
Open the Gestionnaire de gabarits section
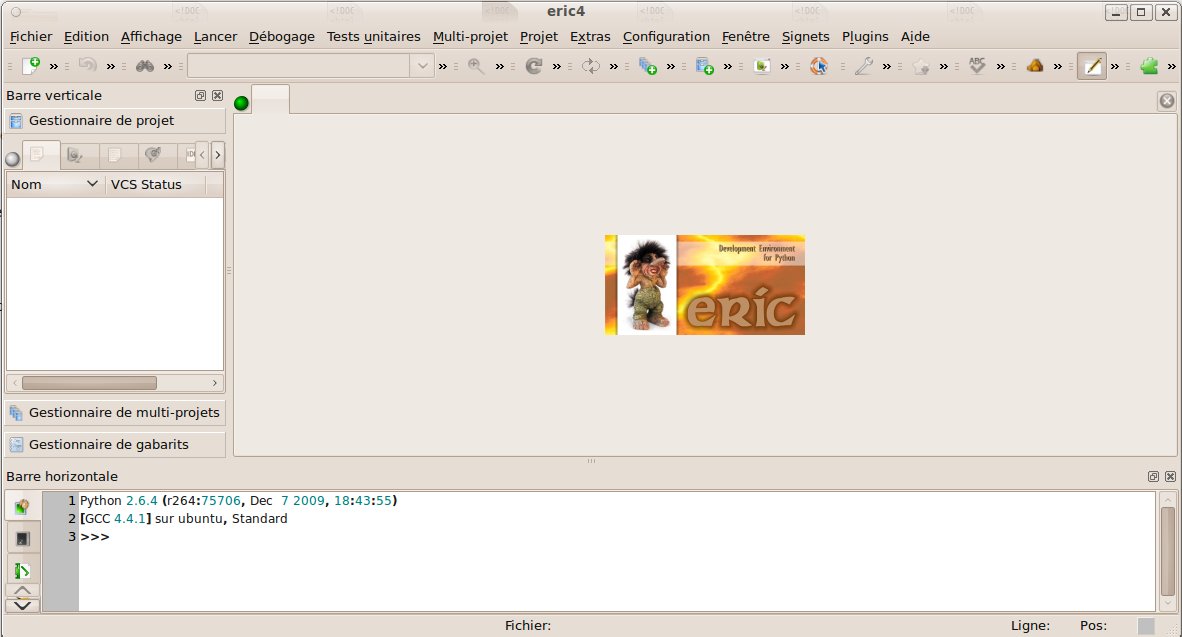pyautogui.click(x=115, y=445)
